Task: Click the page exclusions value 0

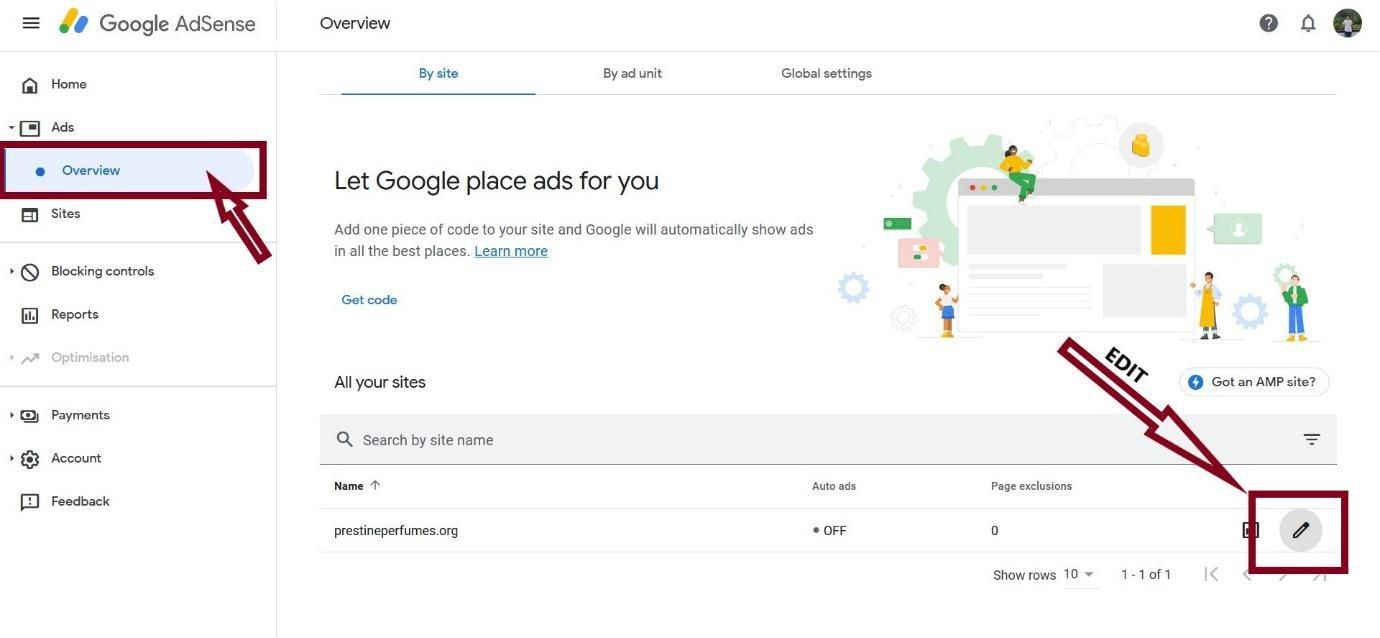Action: pos(994,531)
